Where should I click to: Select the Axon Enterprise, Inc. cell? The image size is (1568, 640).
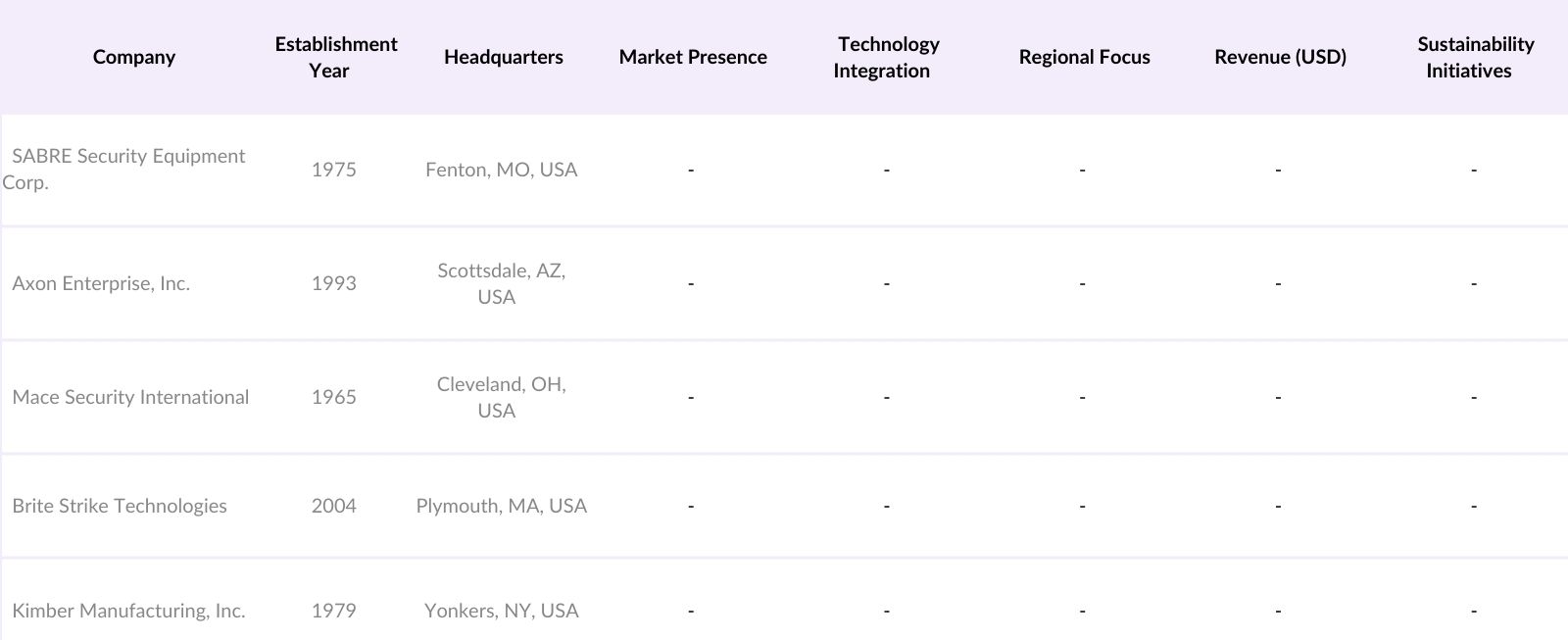101,283
